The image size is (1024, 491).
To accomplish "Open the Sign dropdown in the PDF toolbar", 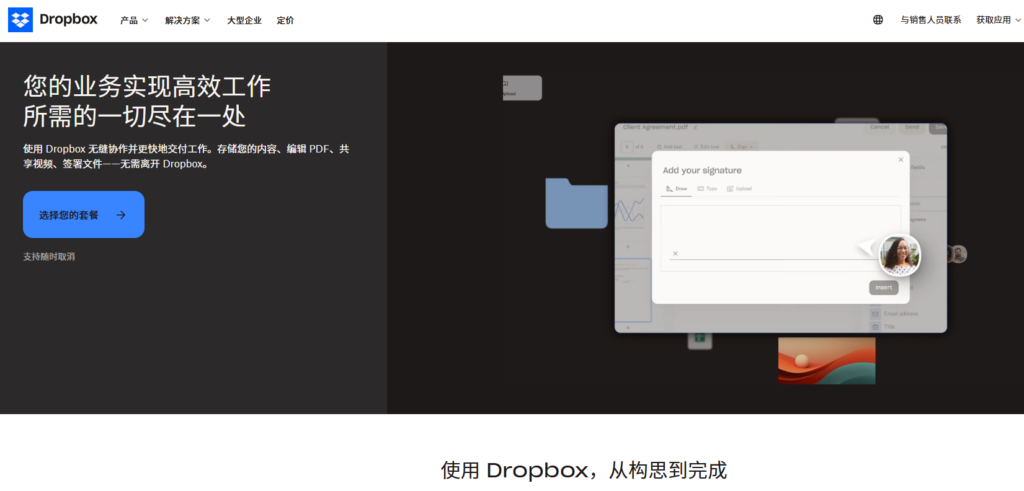I will (741, 147).
